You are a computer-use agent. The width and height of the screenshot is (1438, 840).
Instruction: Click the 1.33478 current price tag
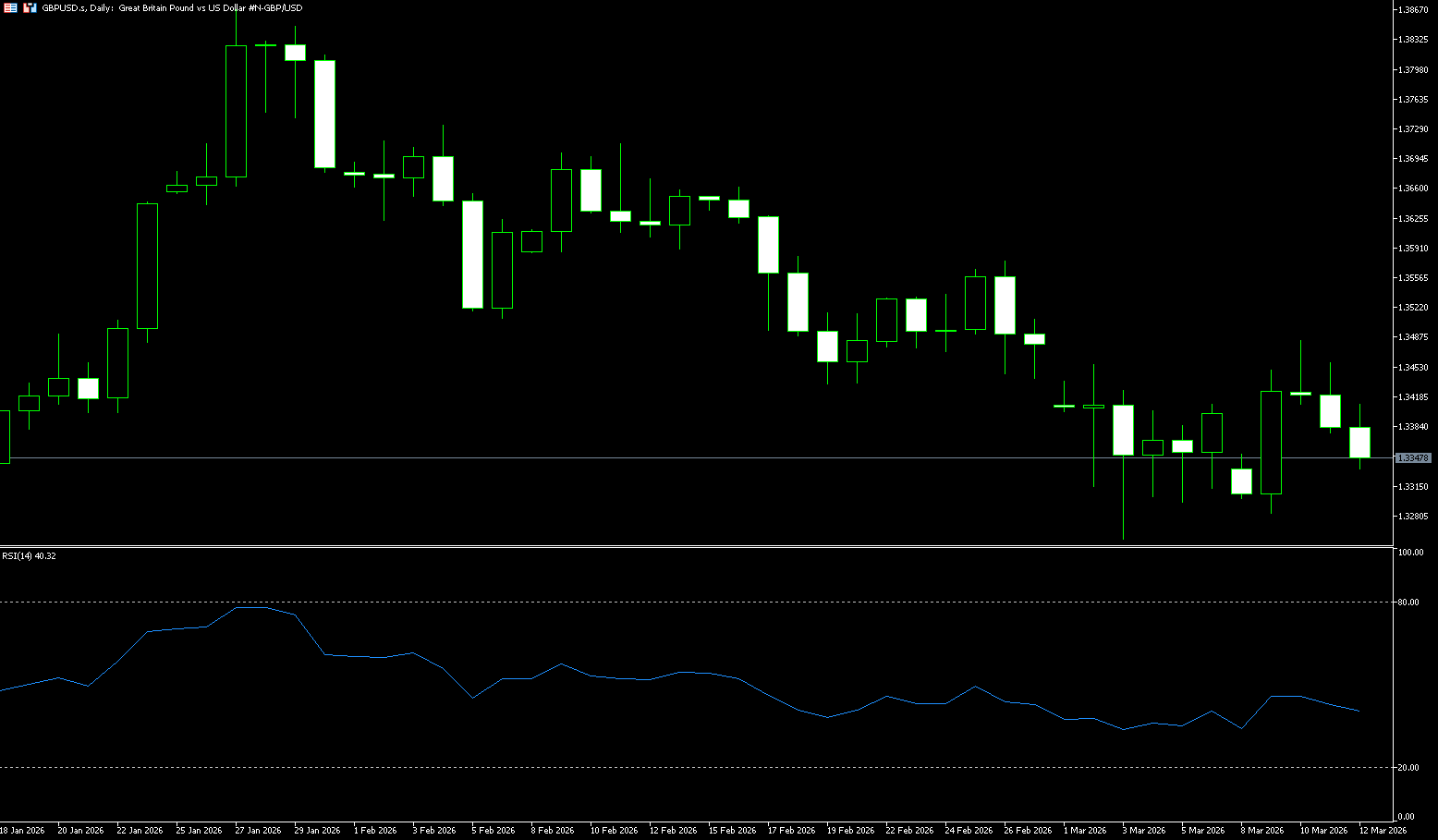(1413, 458)
